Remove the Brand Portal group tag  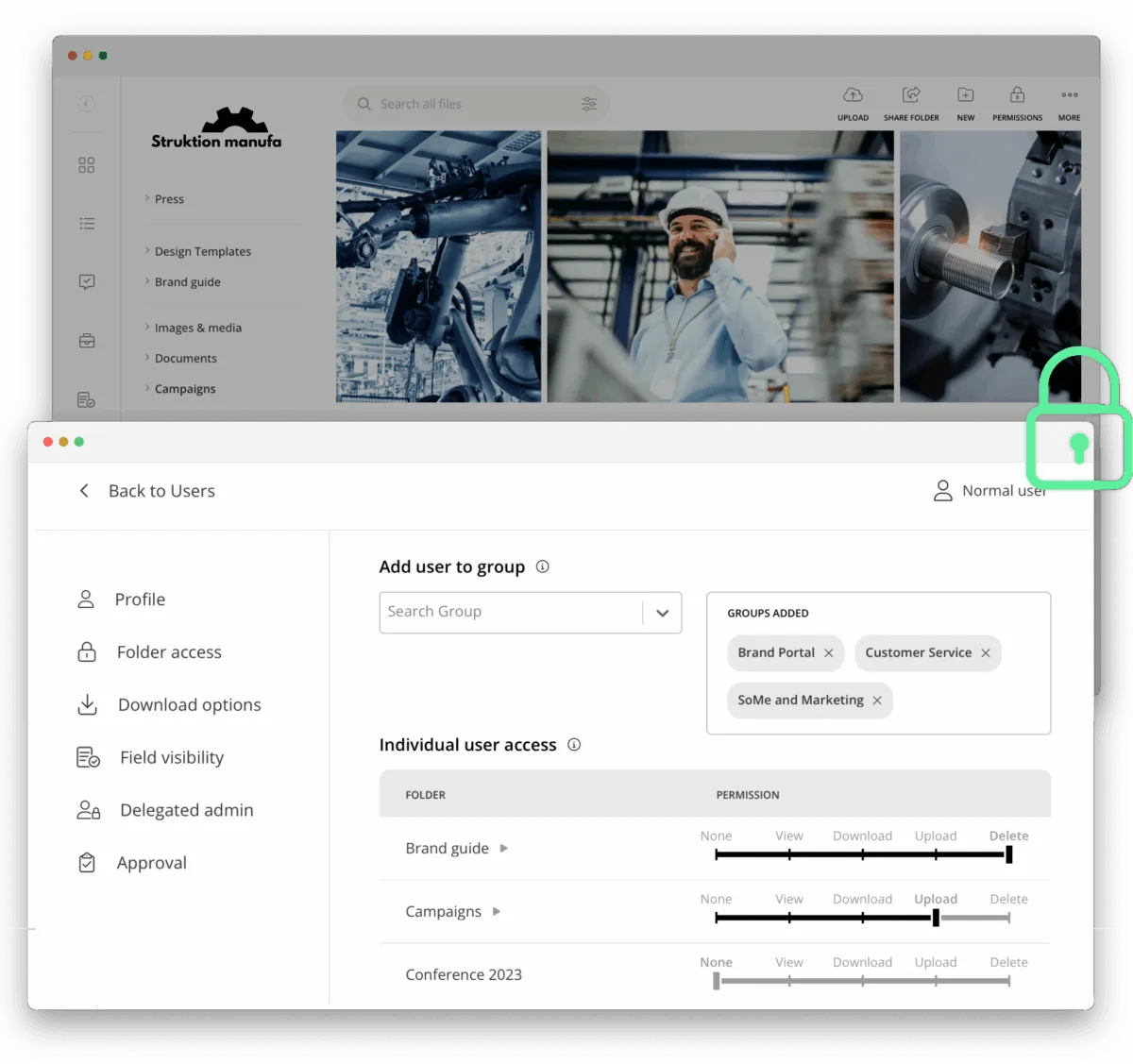click(x=828, y=653)
